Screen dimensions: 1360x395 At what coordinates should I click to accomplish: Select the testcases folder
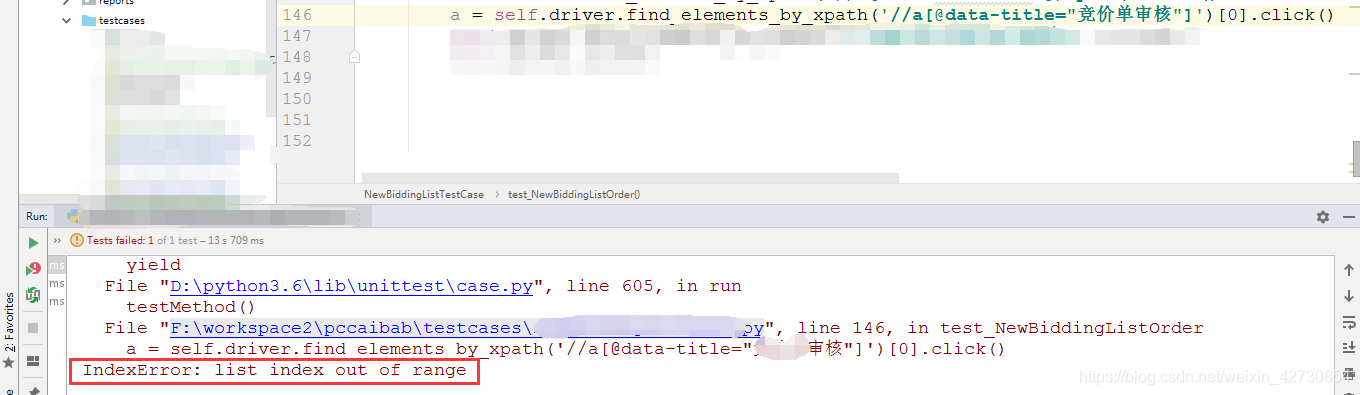point(122,20)
